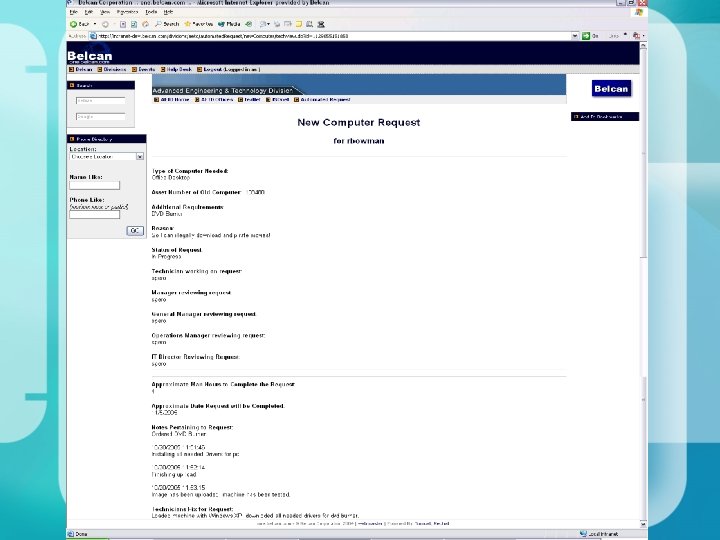Click the Done status bar text
This screenshot has width=720, height=540.
(81, 534)
